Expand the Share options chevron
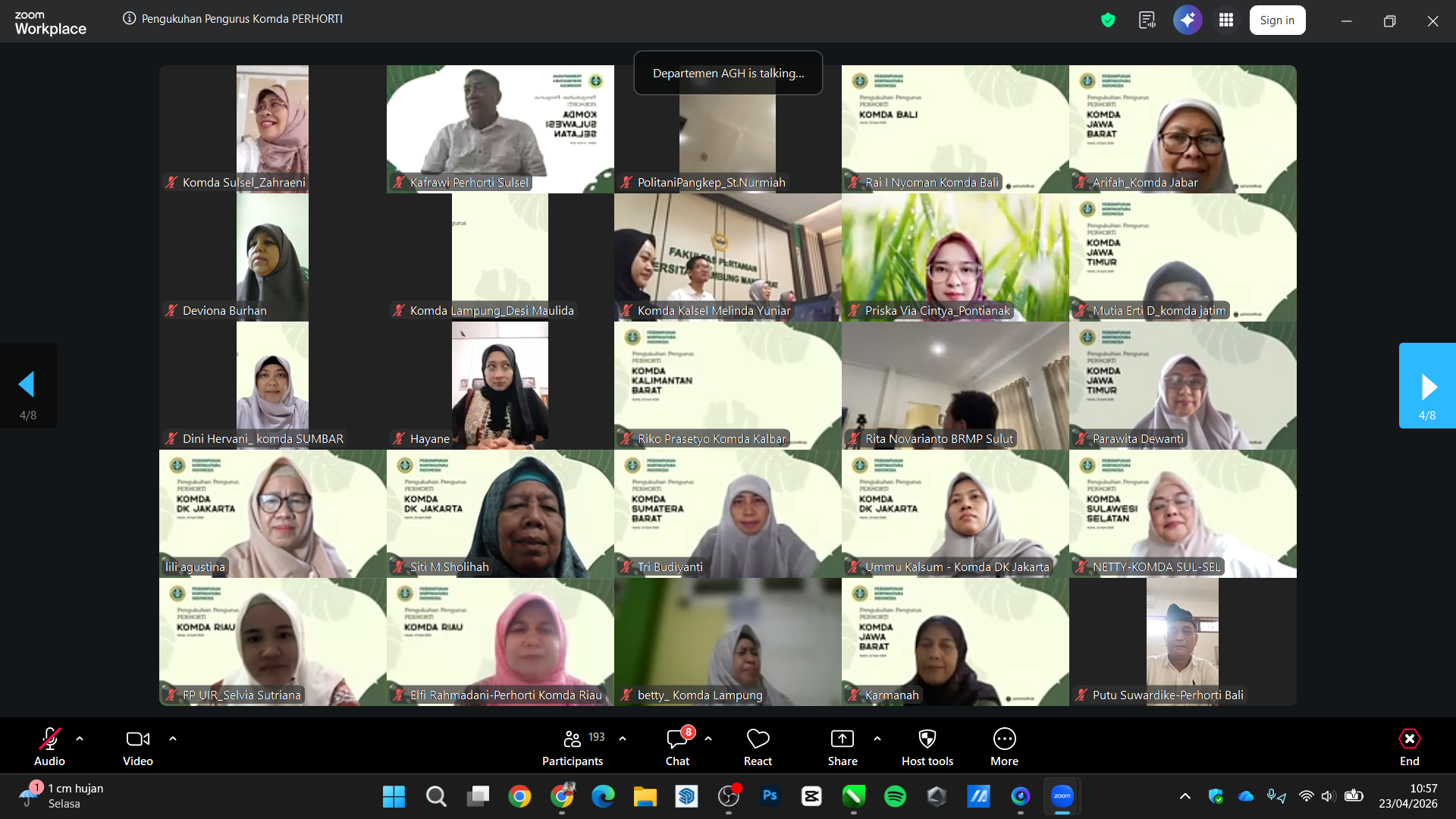Screen dimensions: 1456x819 pos(877,738)
